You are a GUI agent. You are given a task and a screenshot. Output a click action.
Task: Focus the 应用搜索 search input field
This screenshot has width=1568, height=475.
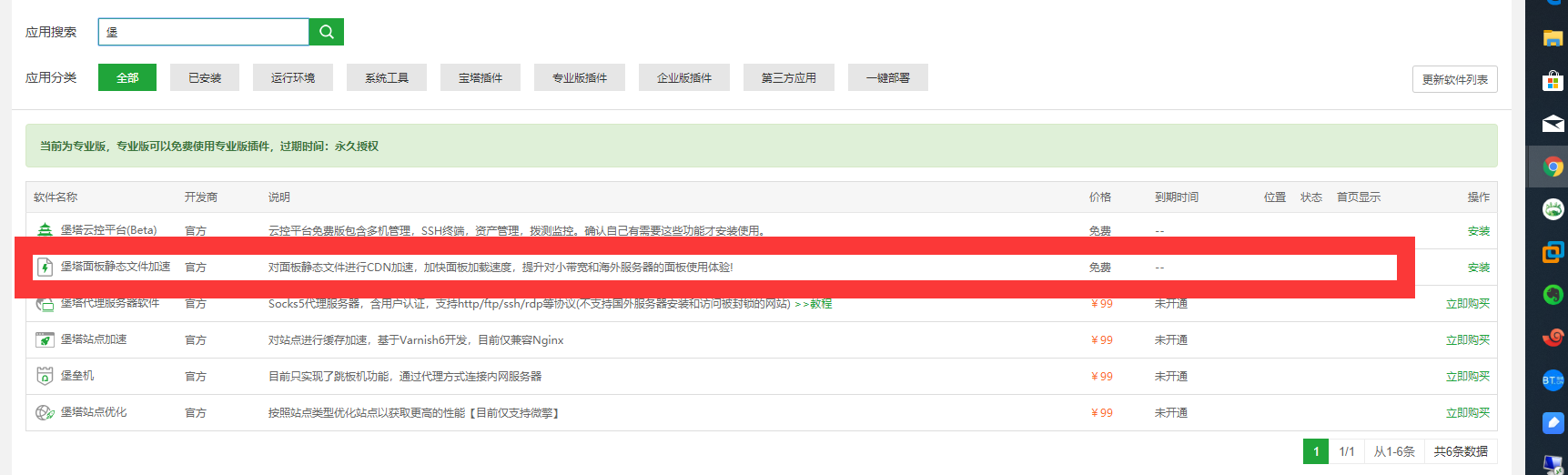click(x=204, y=32)
